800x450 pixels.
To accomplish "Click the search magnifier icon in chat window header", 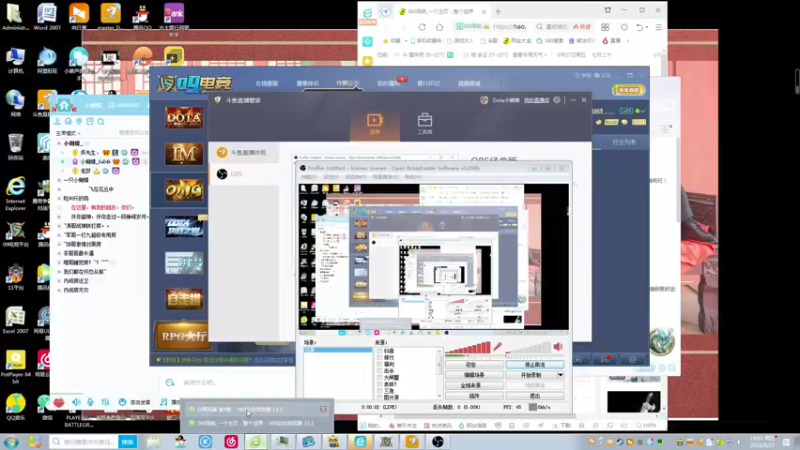I will click(x=101, y=121).
